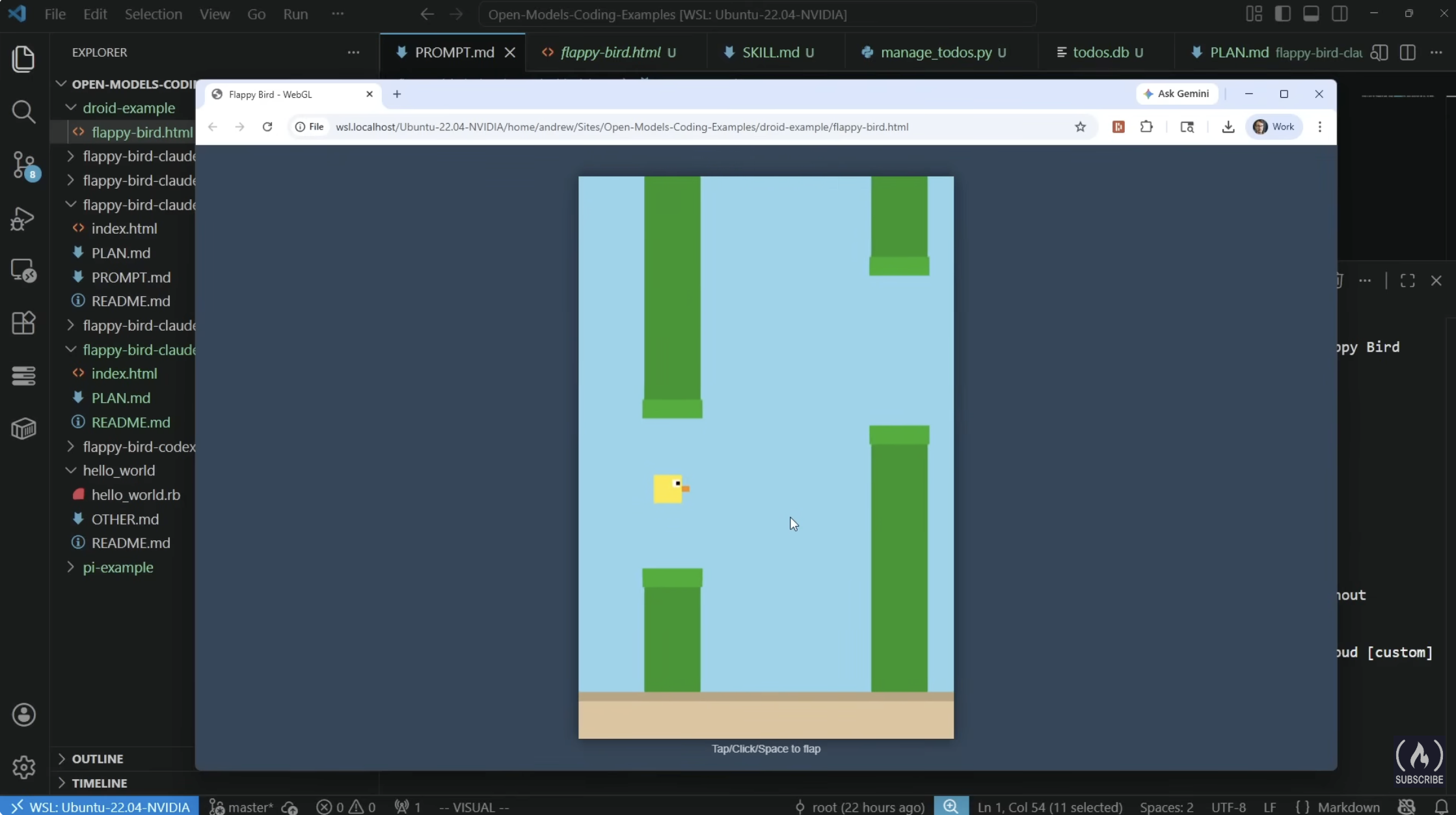Image resolution: width=1456 pixels, height=815 pixels.
Task: Select flappy-bird.html in the explorer
Action: click(x=142, y=132)
